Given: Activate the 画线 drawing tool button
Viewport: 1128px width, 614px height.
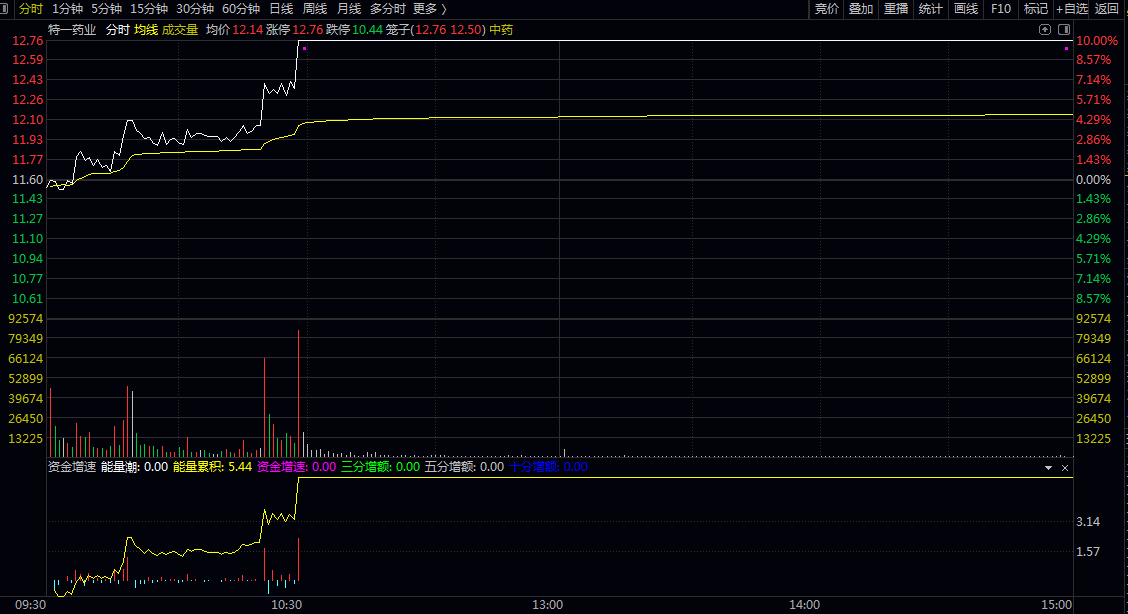Looking at the screenshot, I should (966, 9).
